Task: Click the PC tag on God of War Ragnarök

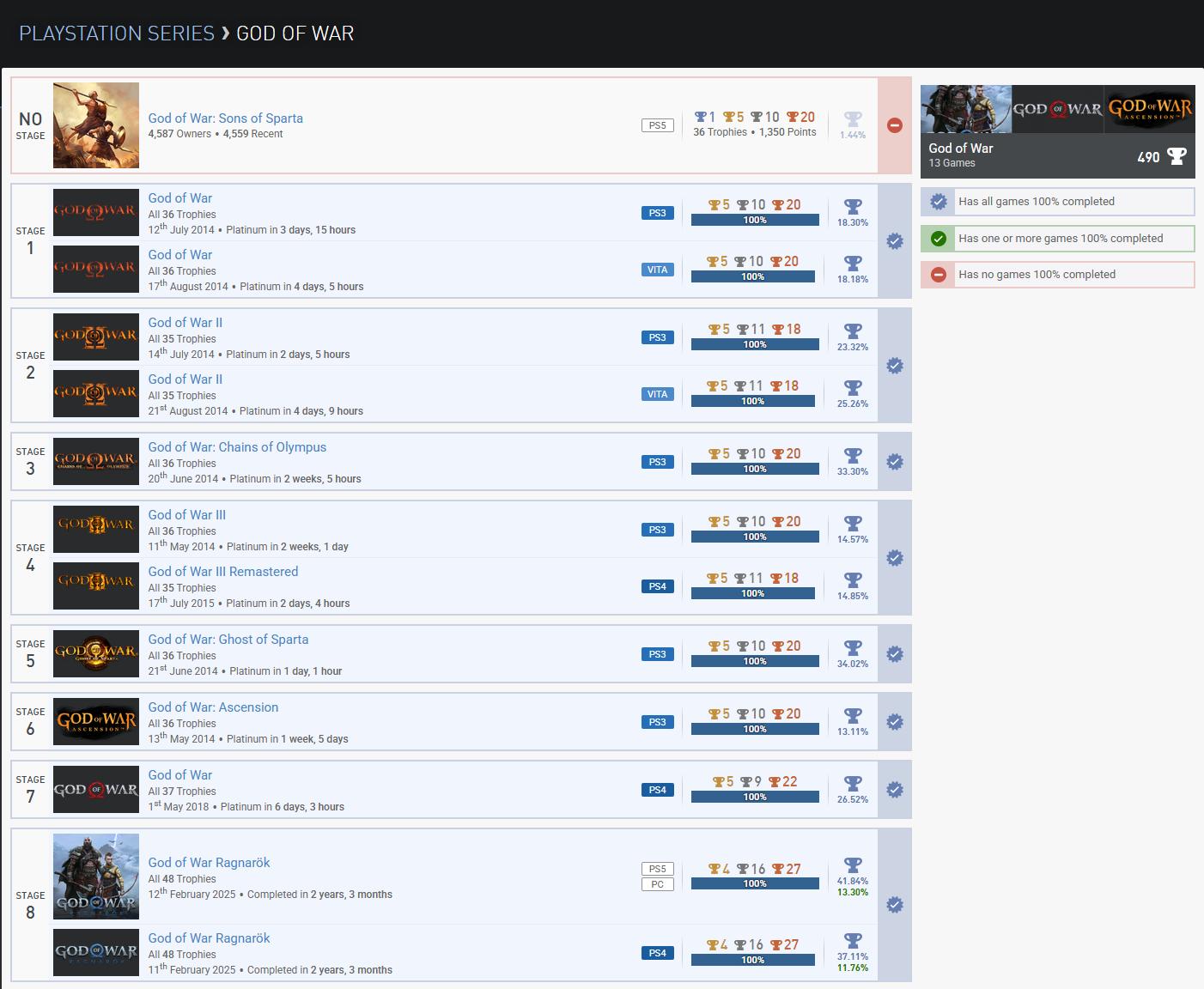Action: [x=657, y=884]
